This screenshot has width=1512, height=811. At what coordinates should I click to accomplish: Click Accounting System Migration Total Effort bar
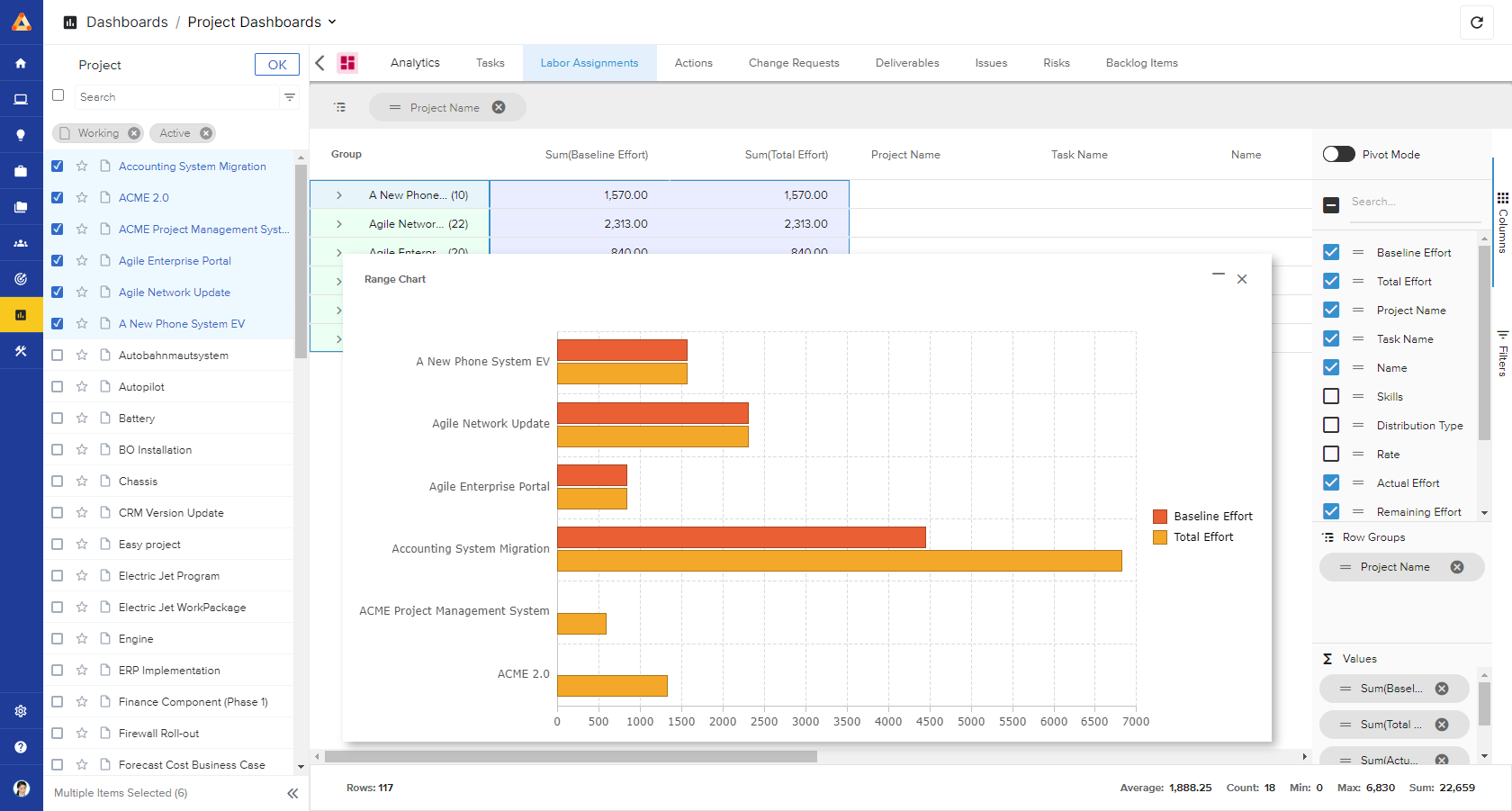(840, 561)
